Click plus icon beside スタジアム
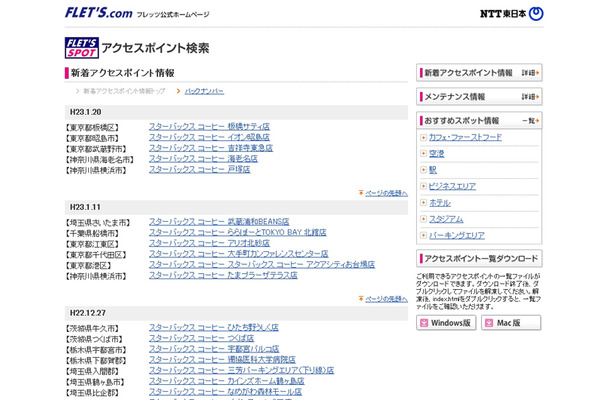 tap(423, 219)
